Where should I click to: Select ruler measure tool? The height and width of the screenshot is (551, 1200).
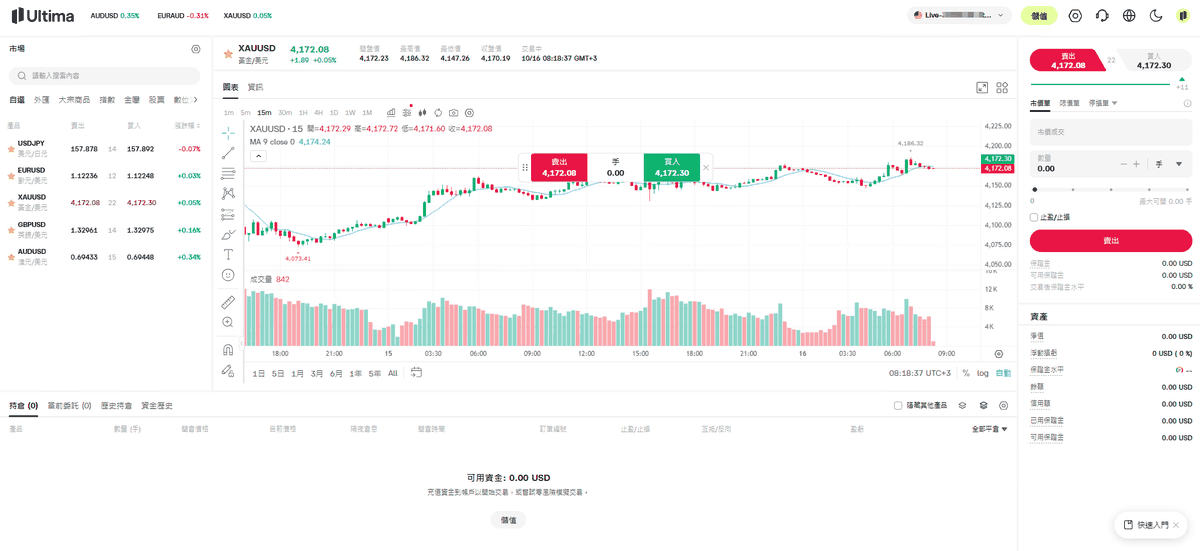click(228, 301)
